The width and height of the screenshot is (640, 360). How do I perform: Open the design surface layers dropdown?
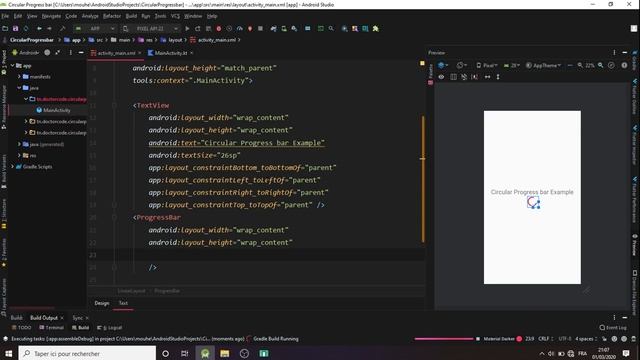click(443, 65)
